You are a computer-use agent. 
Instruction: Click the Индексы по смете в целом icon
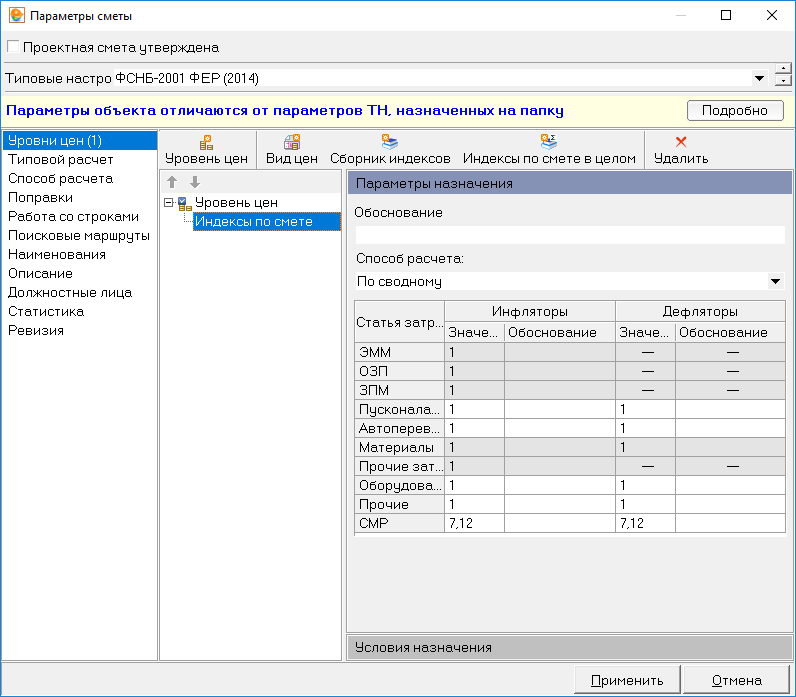click(549, 142)
